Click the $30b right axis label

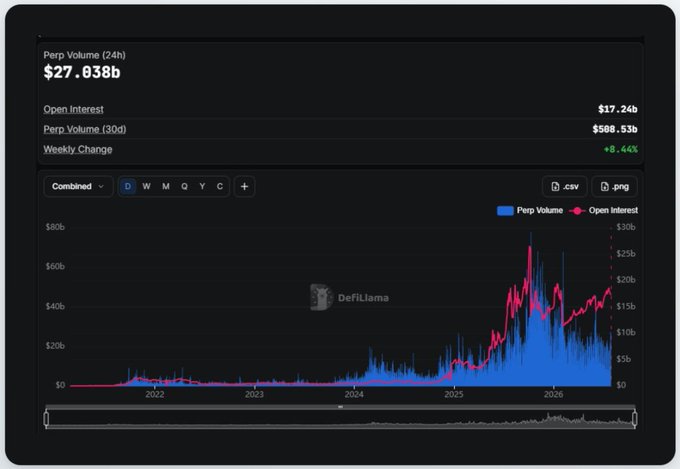626,227
